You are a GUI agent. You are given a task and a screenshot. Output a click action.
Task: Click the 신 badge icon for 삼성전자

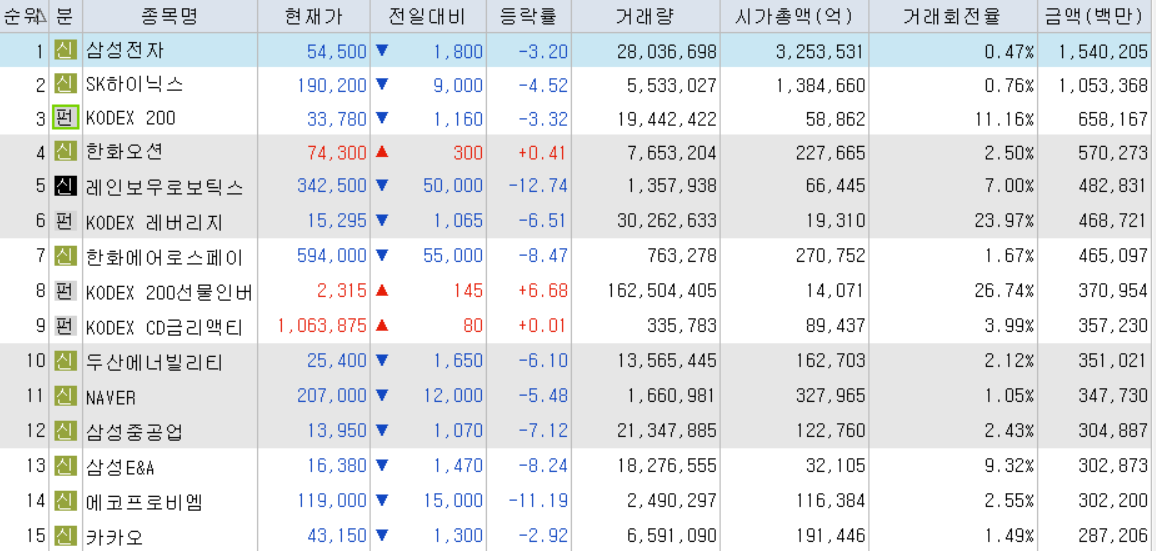pyautogui.click(x=66, y=51)
